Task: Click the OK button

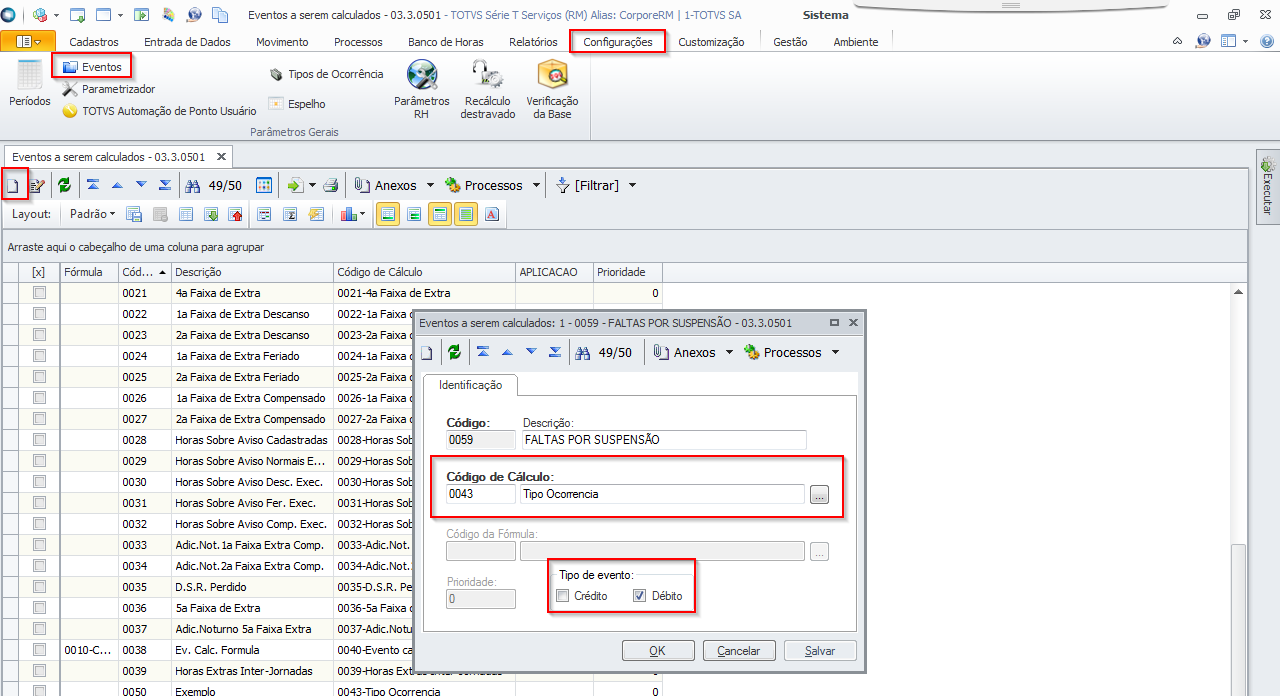Action: click(657, 651)
